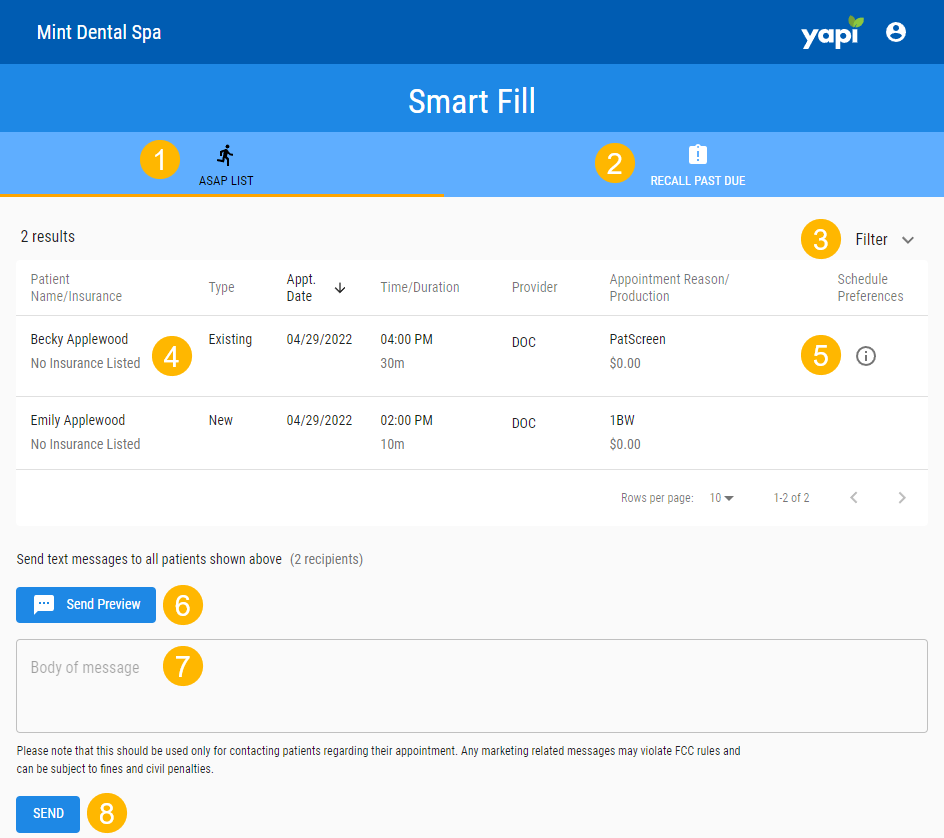944x838 pixels.
Task: Sort by Patient Name/Insurance column header
Action: (76, 288)
